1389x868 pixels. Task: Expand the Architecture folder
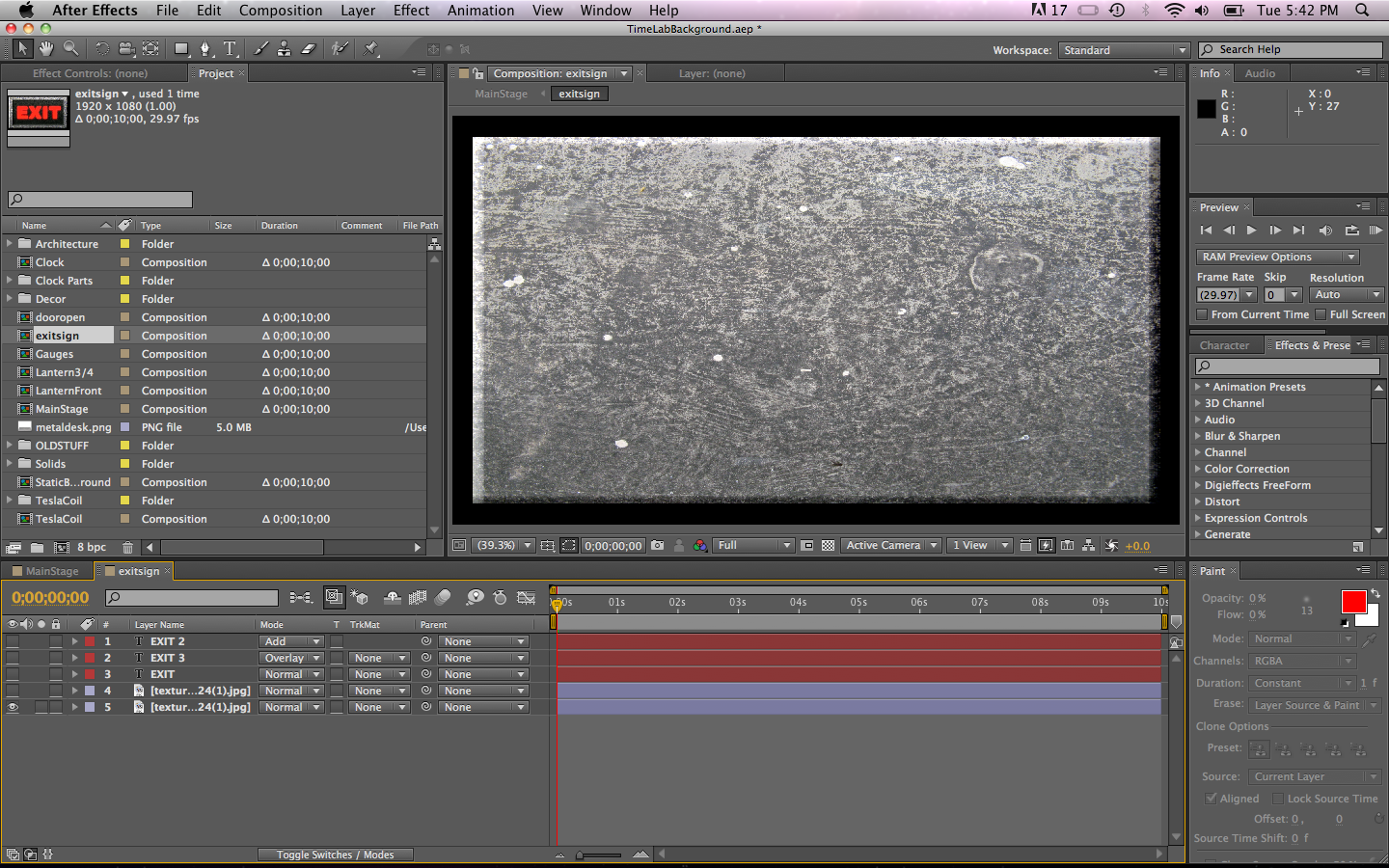(x=10, y=244)
